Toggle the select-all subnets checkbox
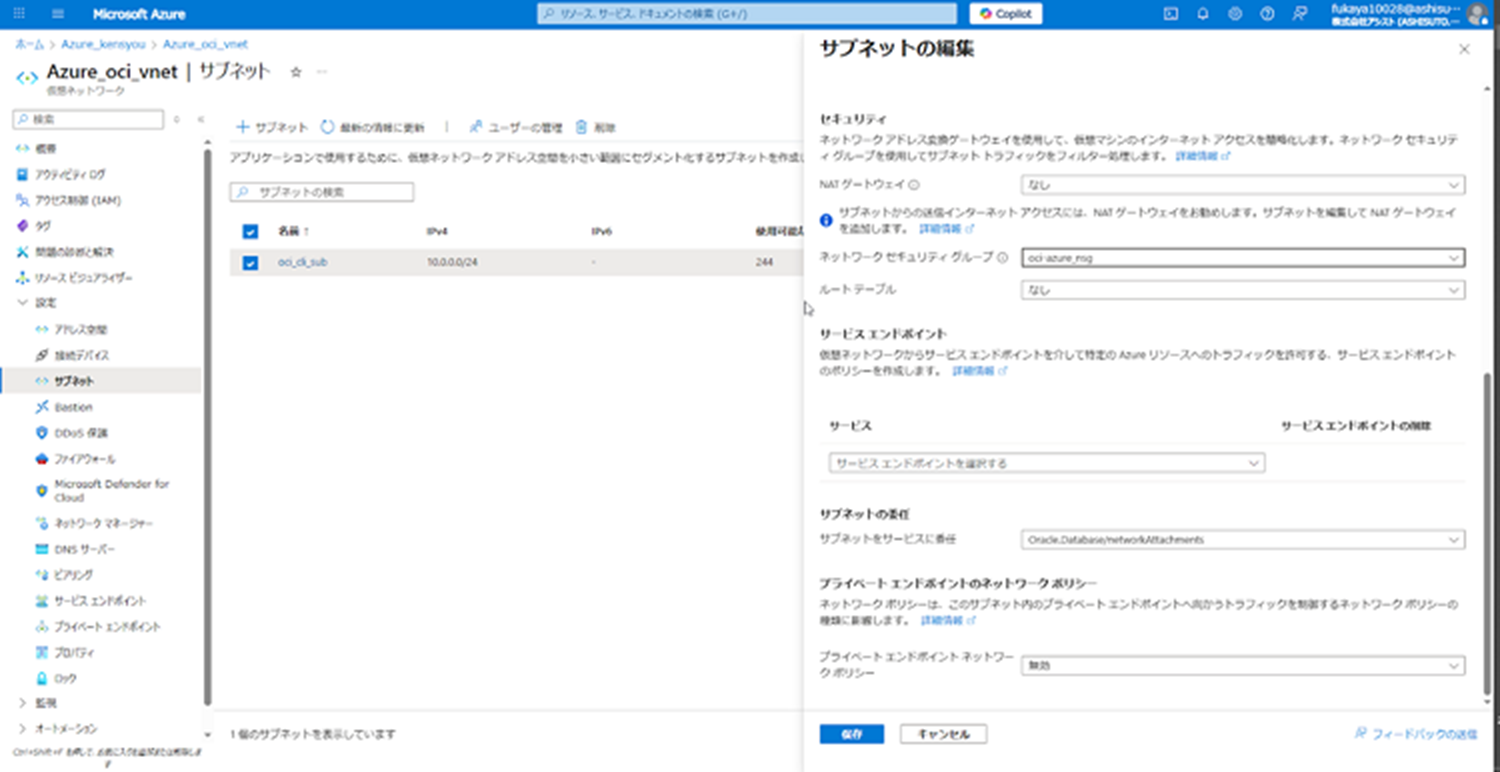The image size is (1500, 772). (250, 232)
